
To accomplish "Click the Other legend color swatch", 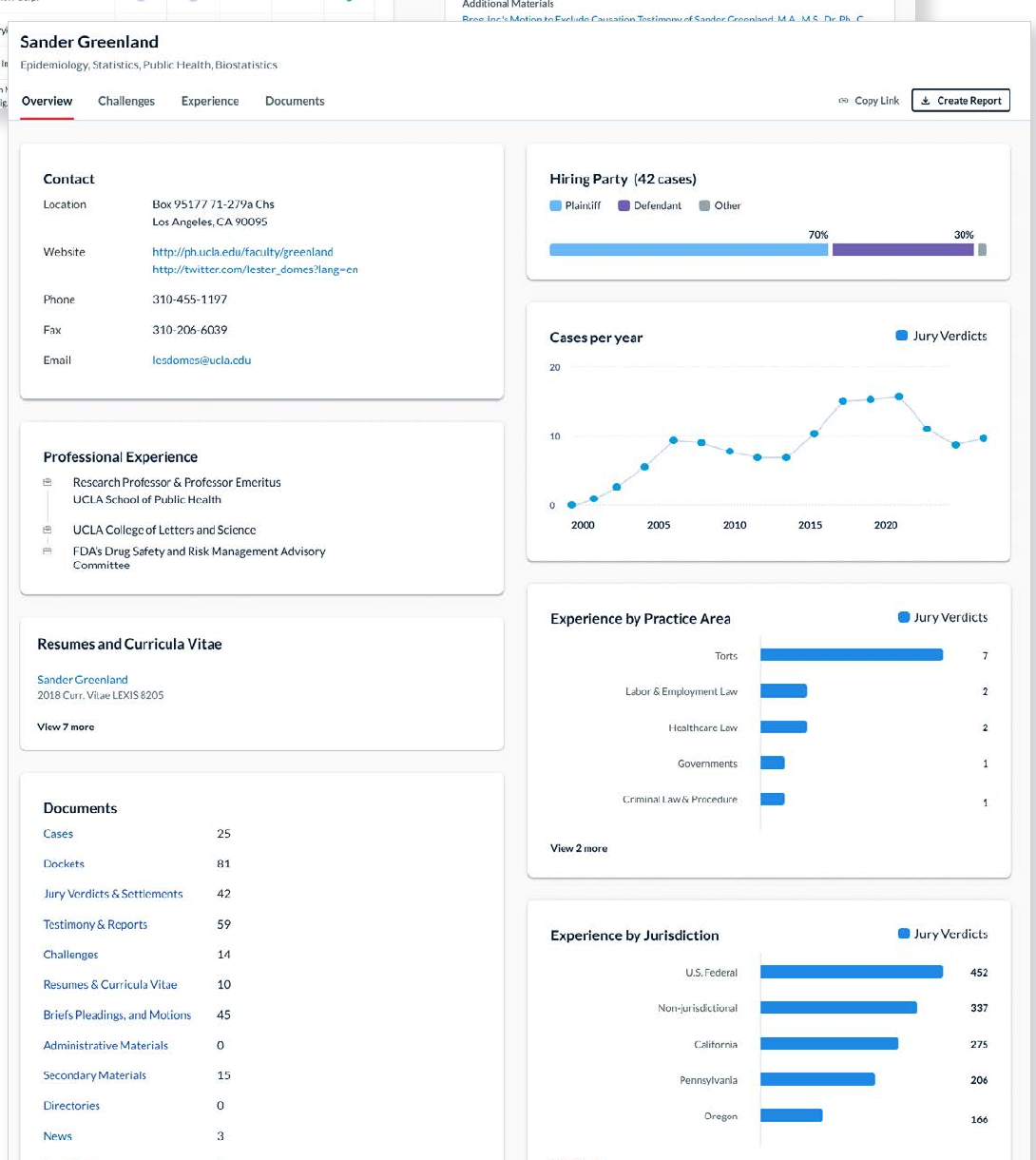I will [704, 205].
